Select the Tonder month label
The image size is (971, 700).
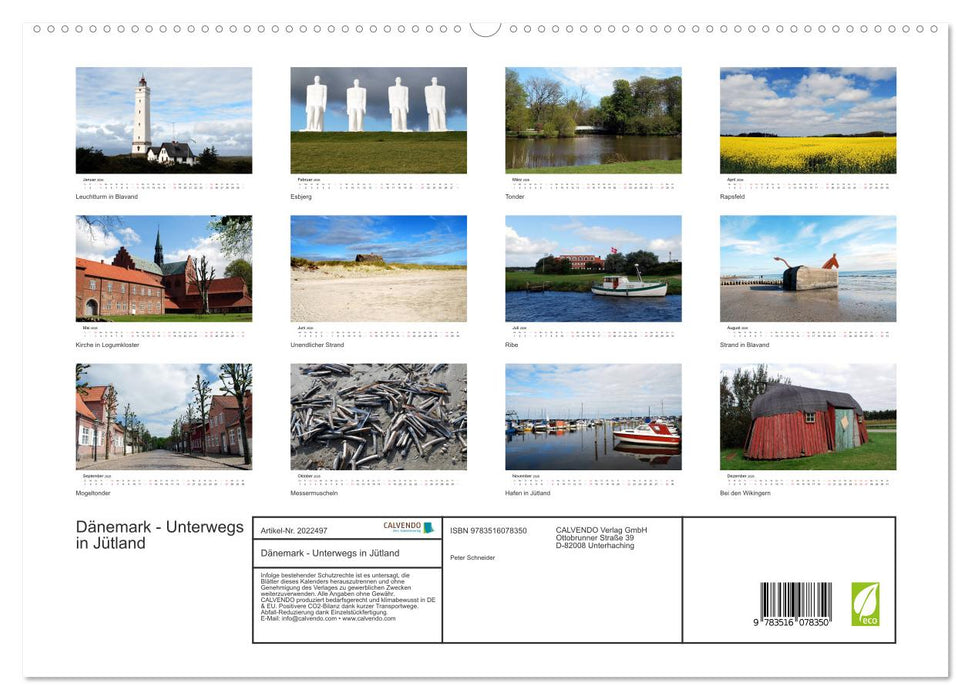515,196
